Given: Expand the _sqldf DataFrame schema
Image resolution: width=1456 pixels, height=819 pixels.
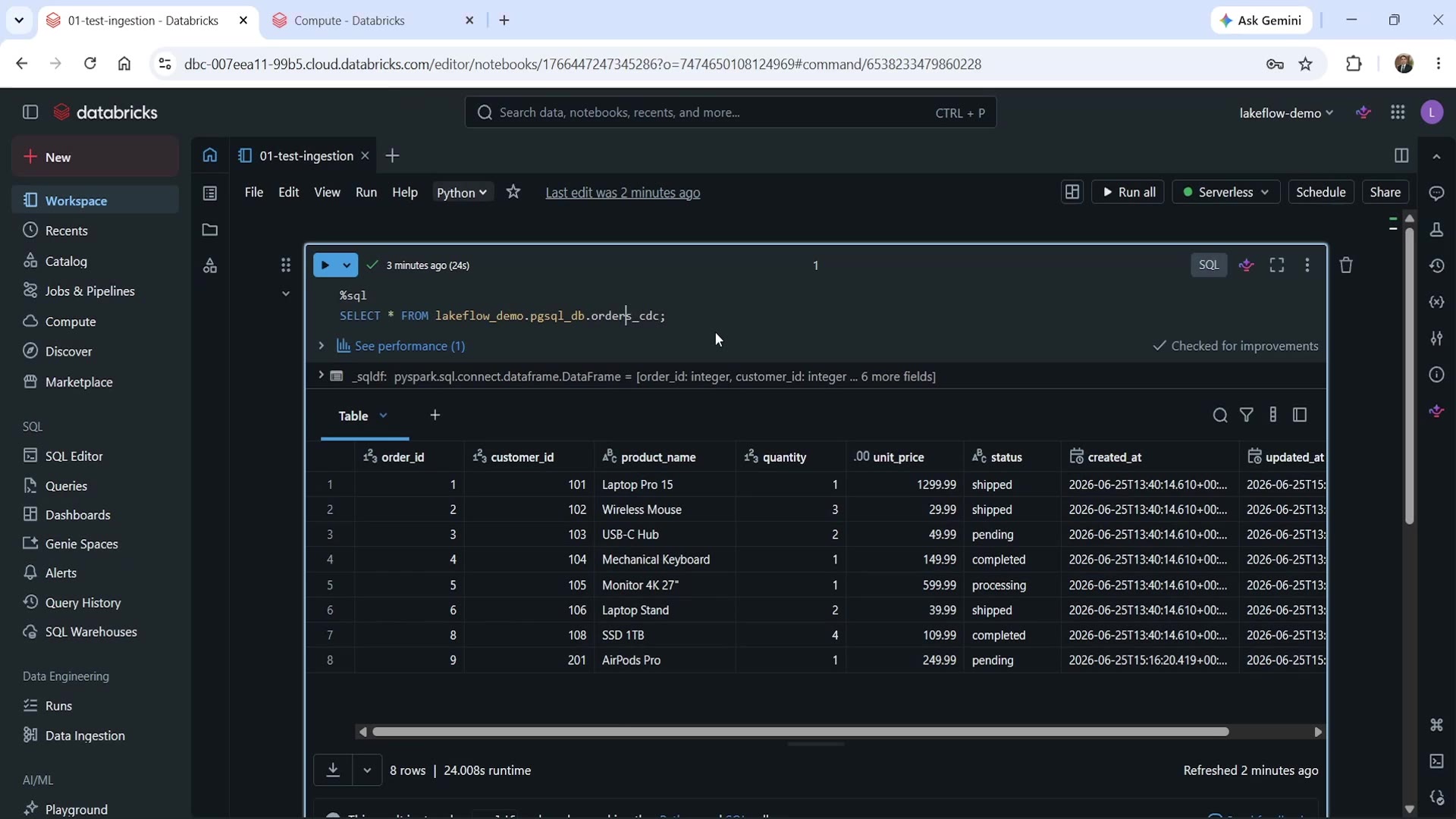Looking at the screenshot, I should [x=321, y=375].
